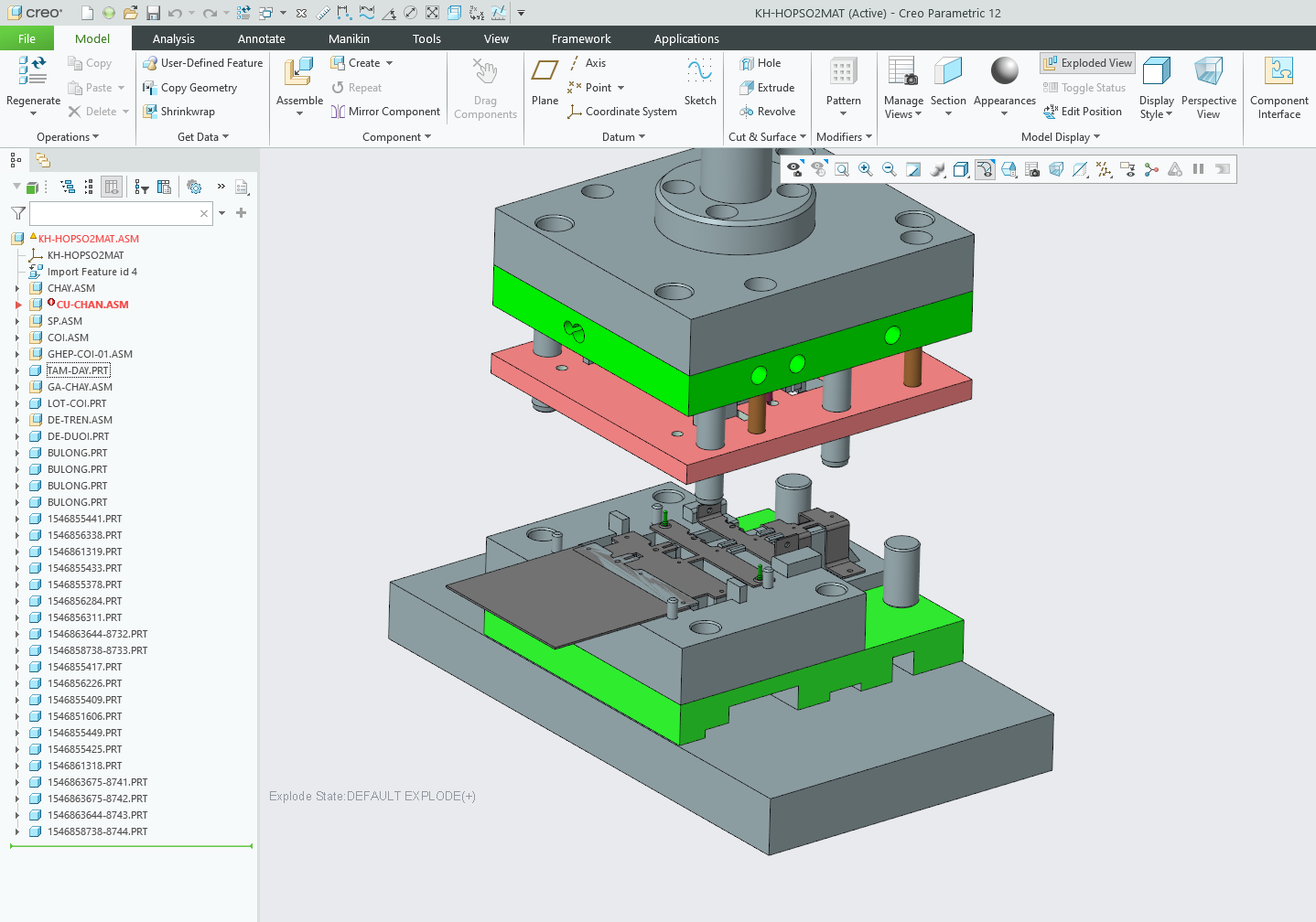Click the Mirror Component button
Image resolution: width=1316 pixels, height=922 pixels.
[x=385, y=112]
